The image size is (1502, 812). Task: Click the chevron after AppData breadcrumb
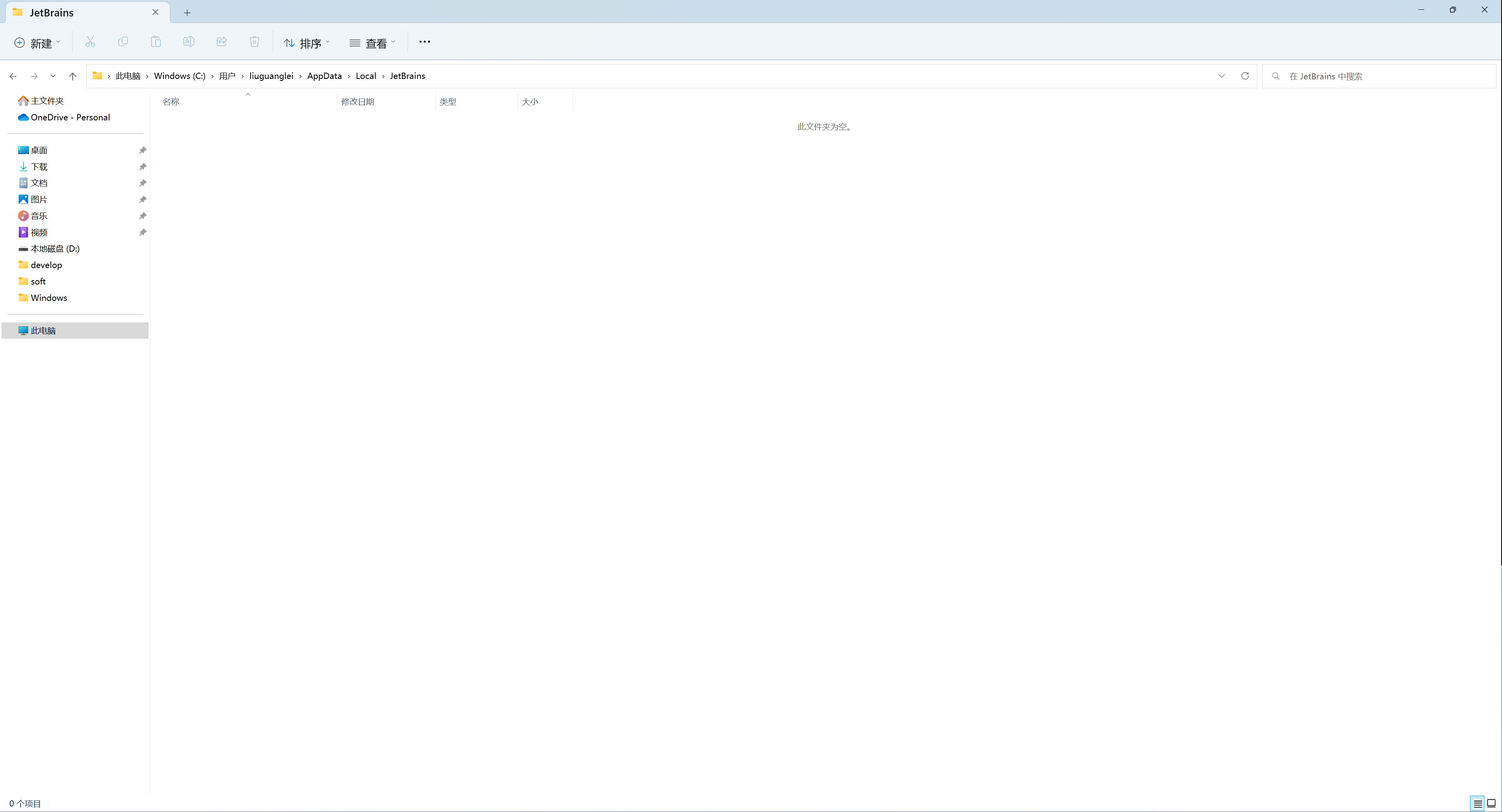pos(349,76)
